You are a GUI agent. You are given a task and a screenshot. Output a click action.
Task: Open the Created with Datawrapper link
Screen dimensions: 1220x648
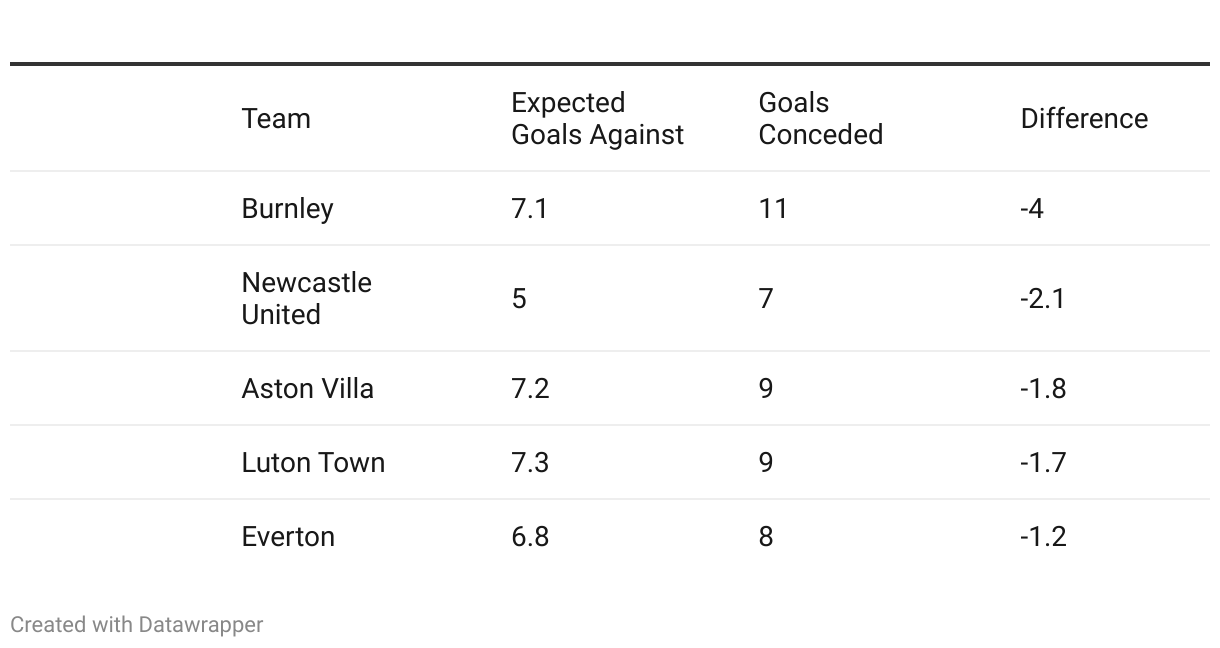[137, 624]
